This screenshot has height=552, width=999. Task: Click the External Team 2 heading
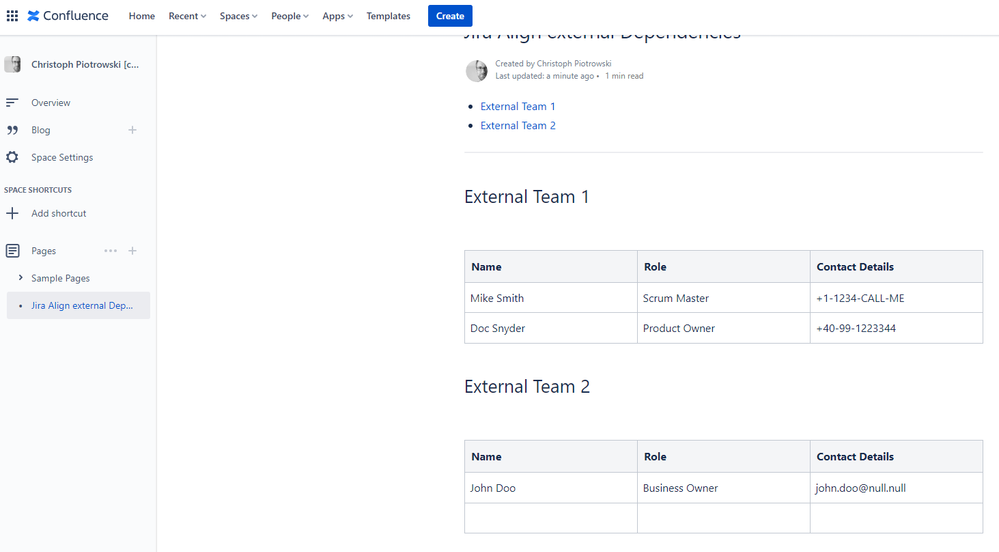click(527, 387)
